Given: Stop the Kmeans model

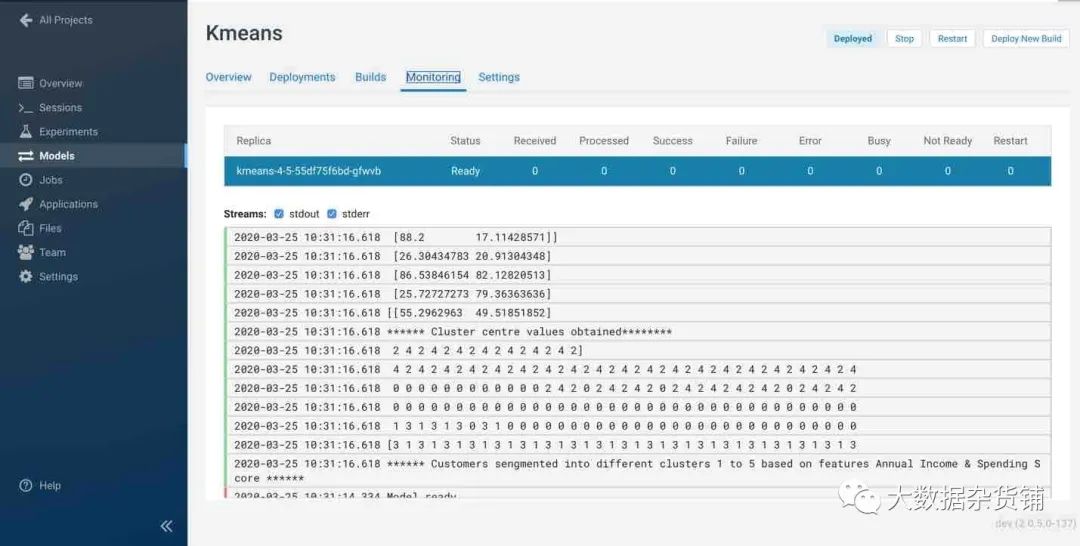Looking at the screenshot, I should point(904,39).
